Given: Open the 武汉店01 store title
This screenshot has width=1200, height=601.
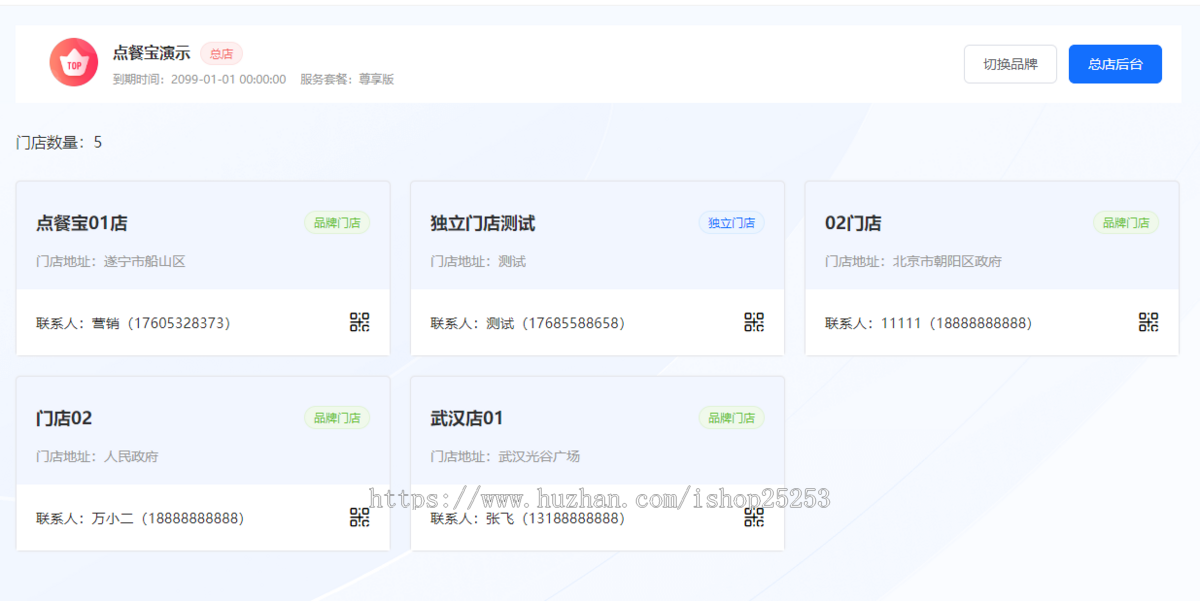Looking at the screenshot, I should pos(467,418).
